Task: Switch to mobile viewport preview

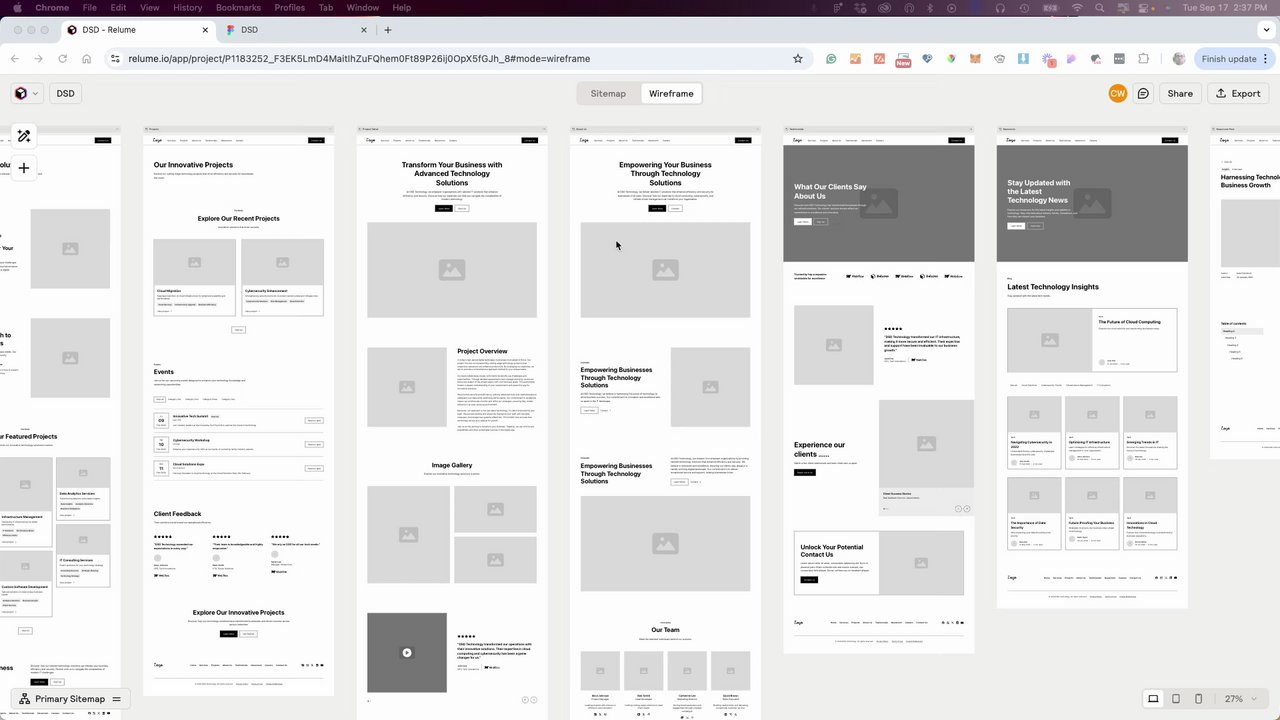Action: pyautogui.click(x=1198, y=698)
